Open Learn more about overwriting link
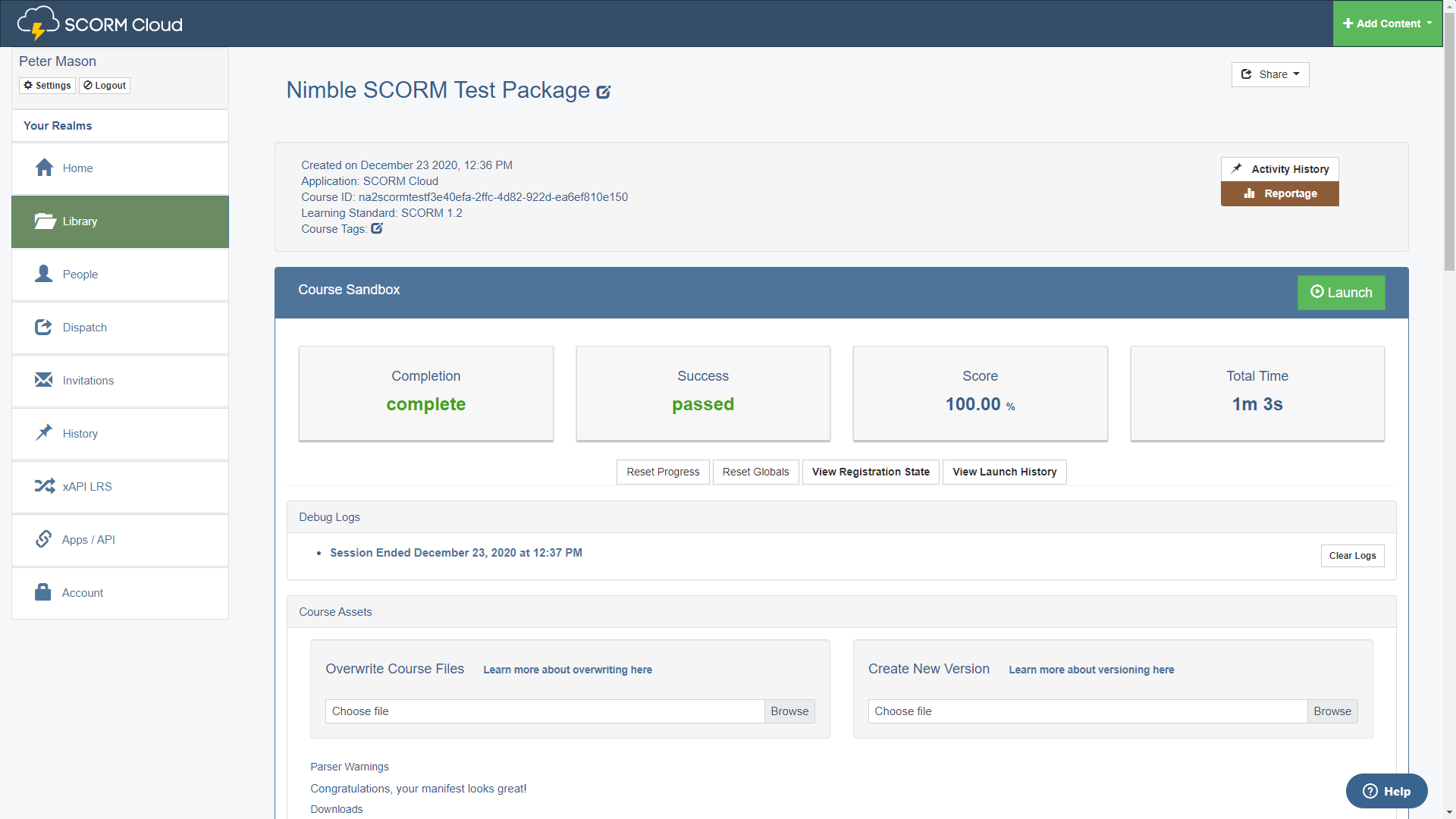This screenshot has height=819, width=1456. [x=567, y=670]
